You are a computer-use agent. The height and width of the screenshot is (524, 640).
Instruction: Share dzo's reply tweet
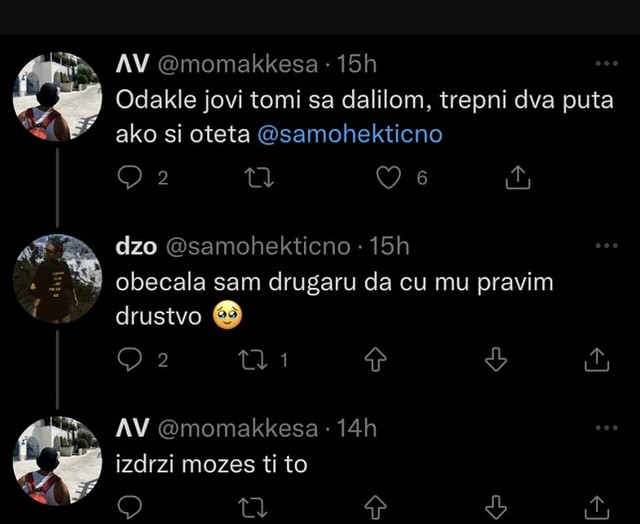click(x=597, y=360)
